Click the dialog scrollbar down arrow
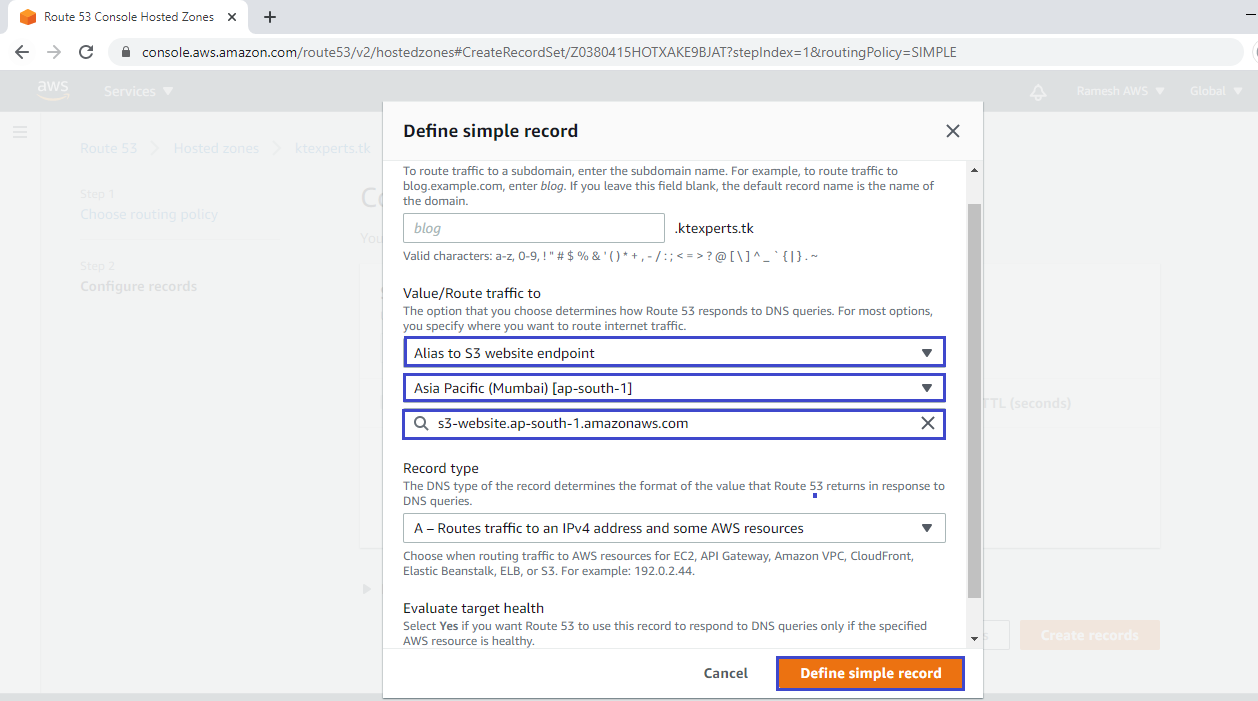Screen dimensions: 1258x701 (974, 638)
